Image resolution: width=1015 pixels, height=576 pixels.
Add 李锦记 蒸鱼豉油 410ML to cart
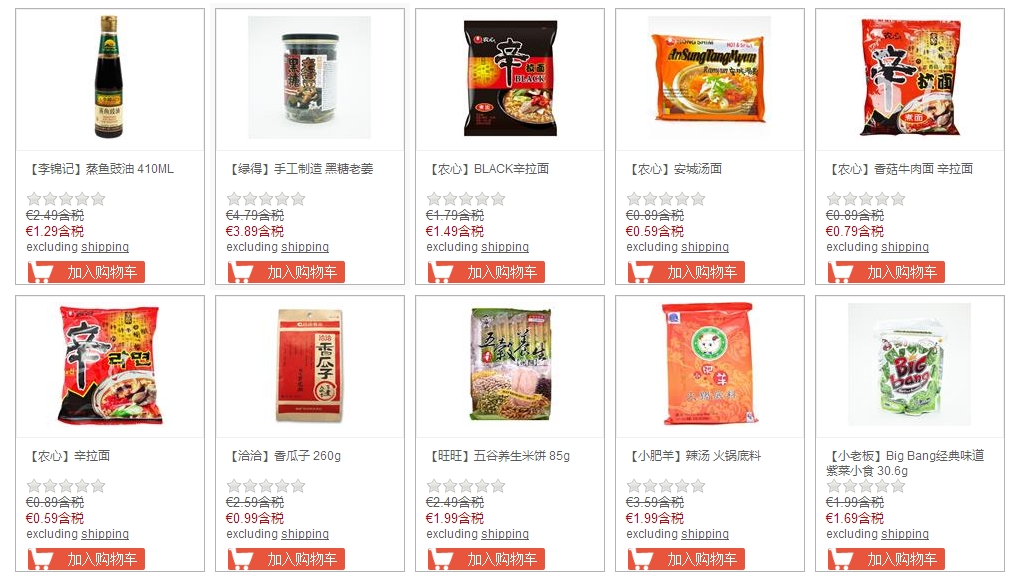click(86, 272)
